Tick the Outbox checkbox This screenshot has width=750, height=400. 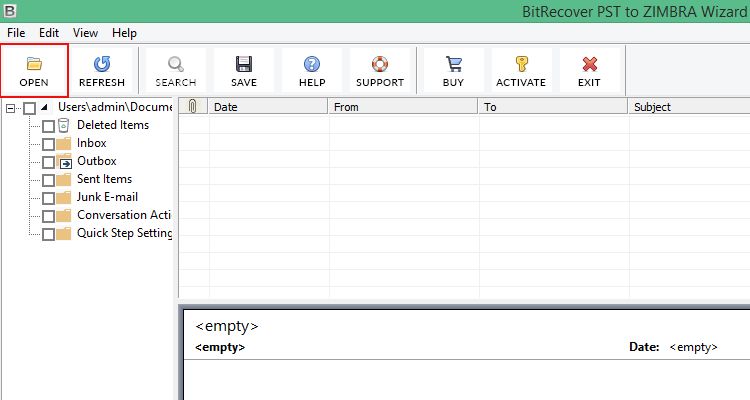click(48, 162)
